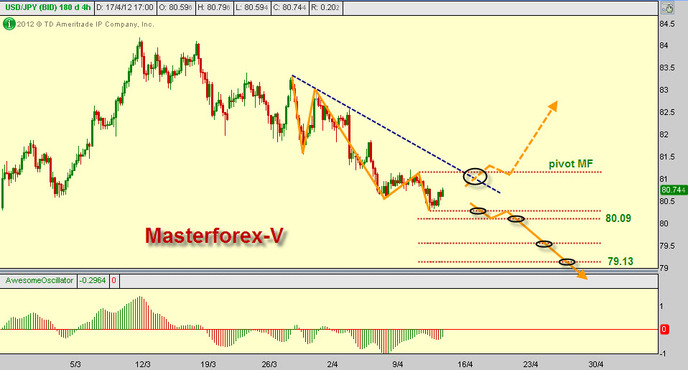This screenshot has width=688, height=370.
Task: Click the C: 80.744 close price field
Action: click(x=289, y=7)
